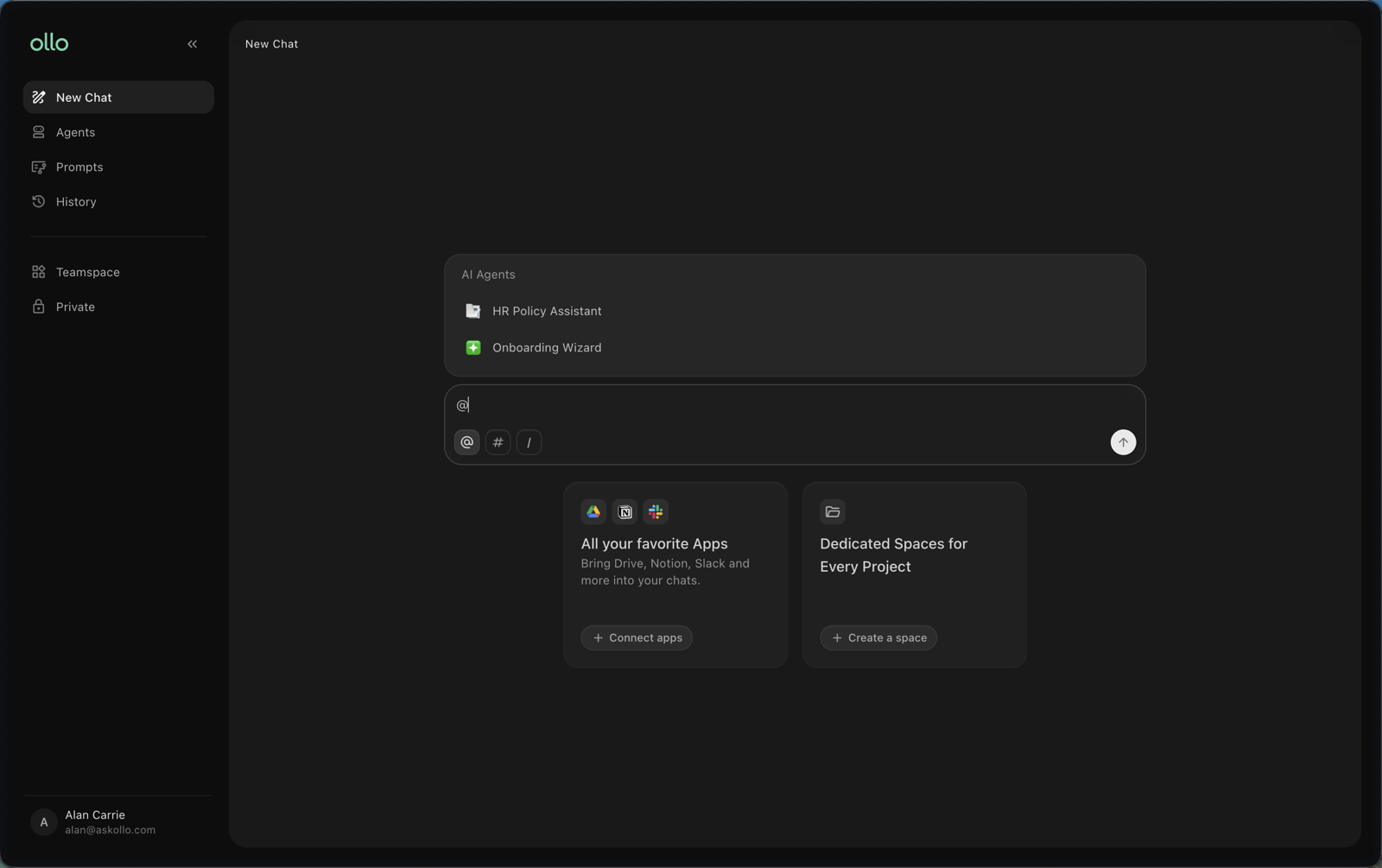
Task: Click alan@askollo.com email text
Action: (x=111, y=830)
